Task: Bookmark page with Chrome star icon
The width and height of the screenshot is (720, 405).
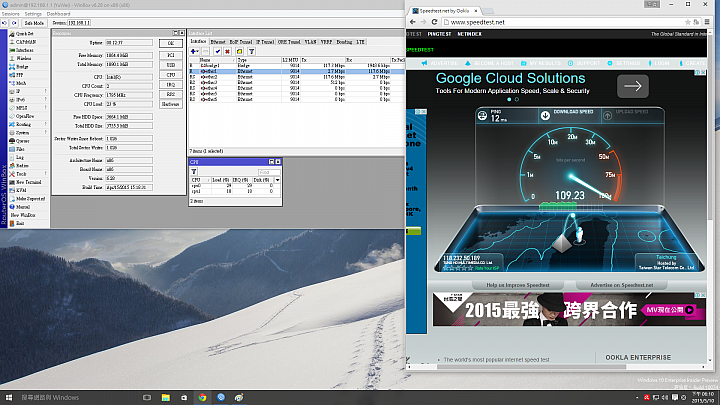Action: point(687,22)
